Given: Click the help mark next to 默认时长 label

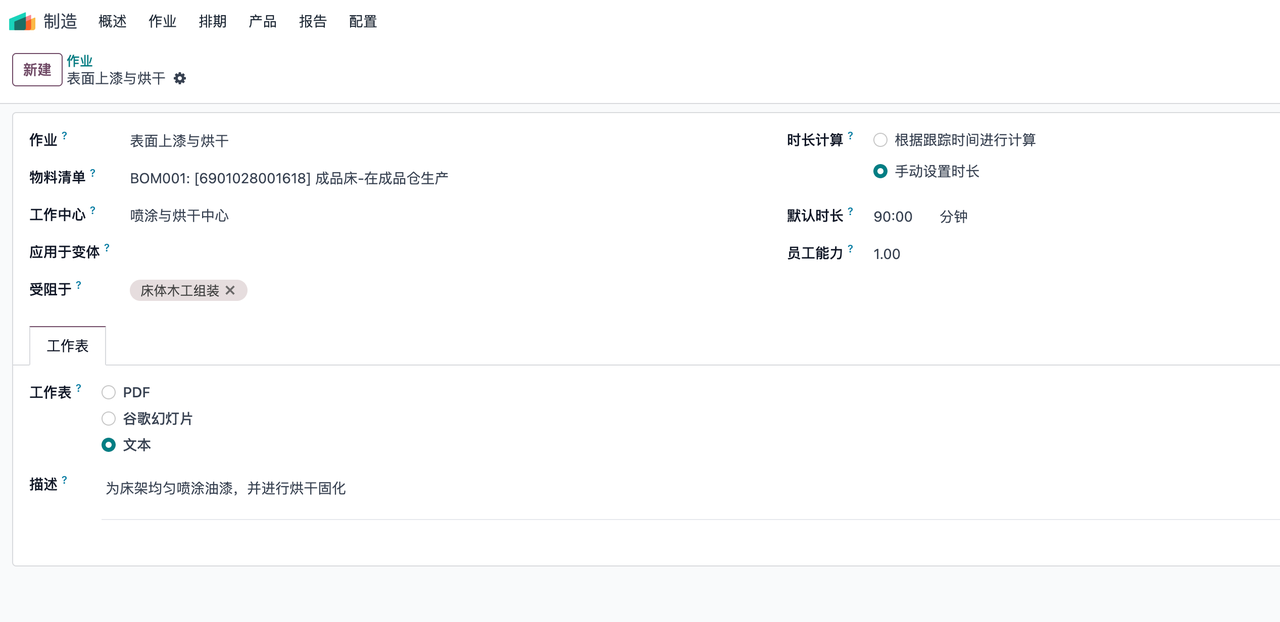Looking at the screenshot, I should [851, 211].
